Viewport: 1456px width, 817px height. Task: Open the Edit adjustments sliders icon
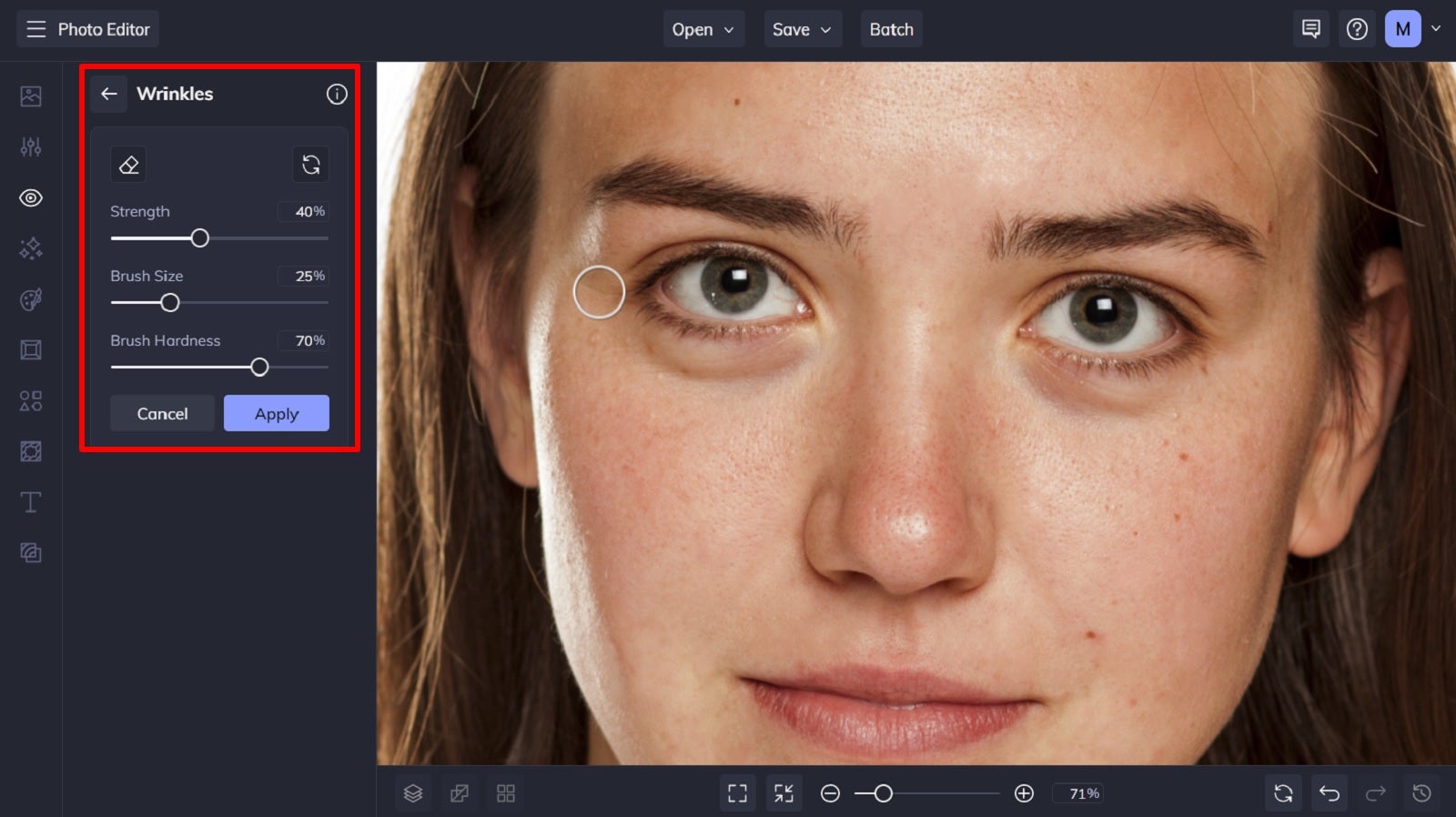[x=31, y=146]
